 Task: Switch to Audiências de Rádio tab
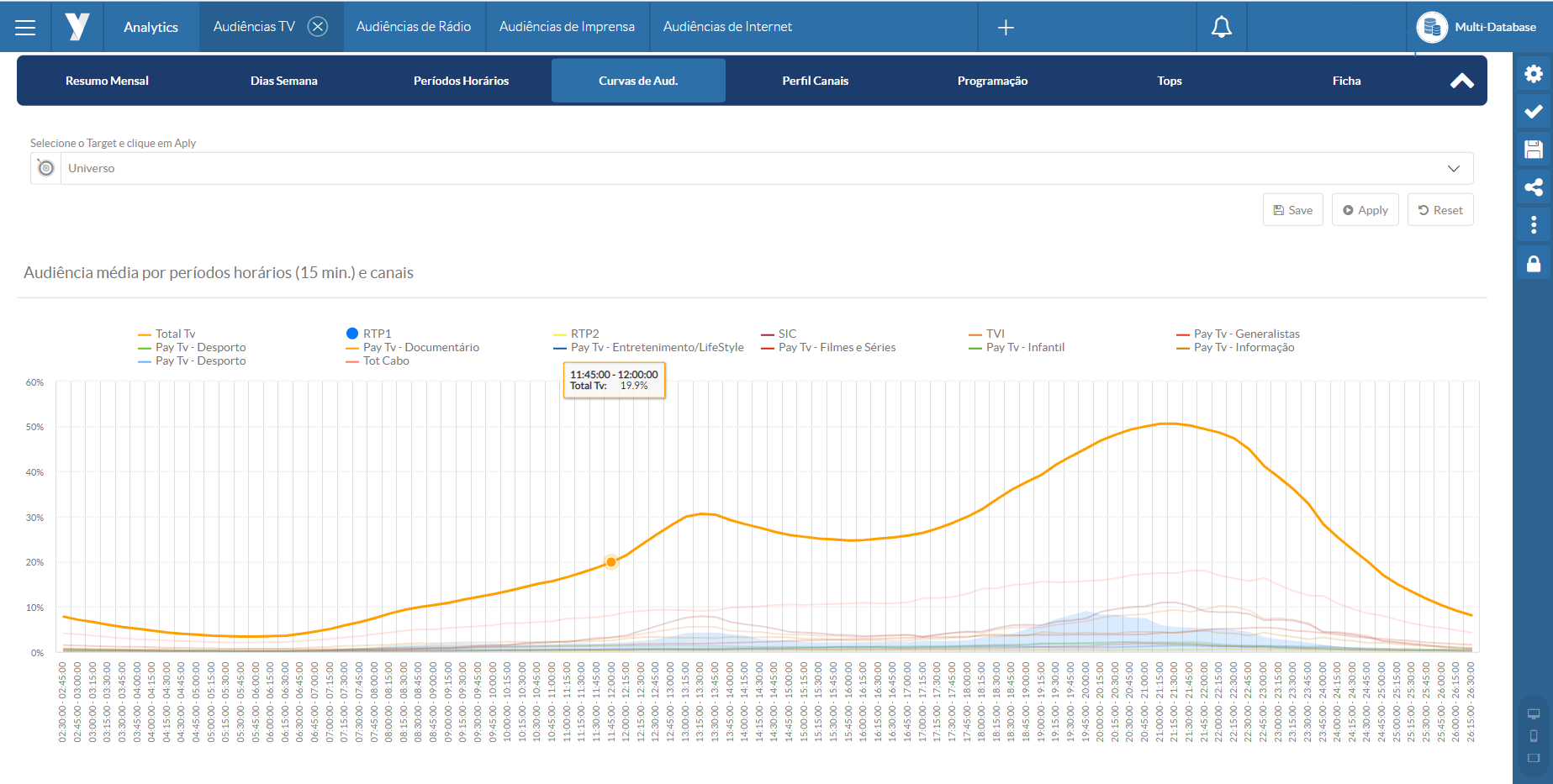click(413, 27)
